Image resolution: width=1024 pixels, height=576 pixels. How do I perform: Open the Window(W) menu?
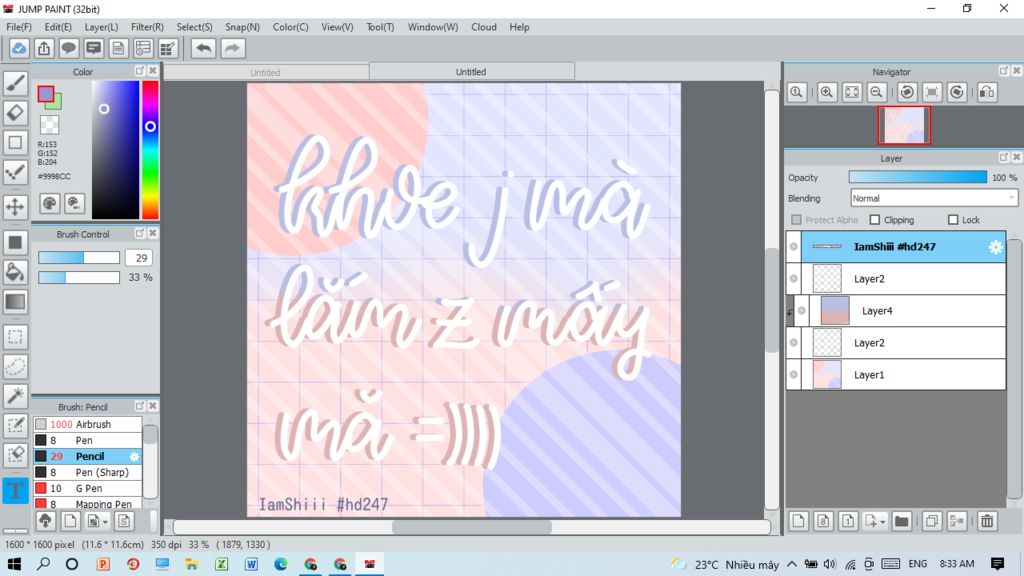pyautogui.click(x=433, y=27)
